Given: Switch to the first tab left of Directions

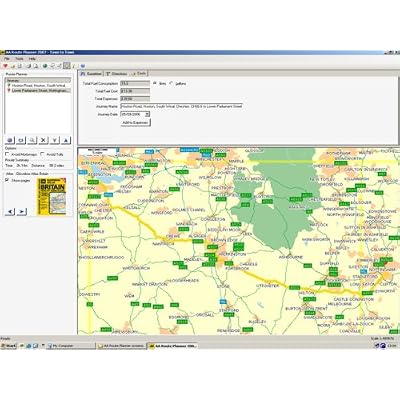Looking at the screenshot, I should tap(91, 73).
